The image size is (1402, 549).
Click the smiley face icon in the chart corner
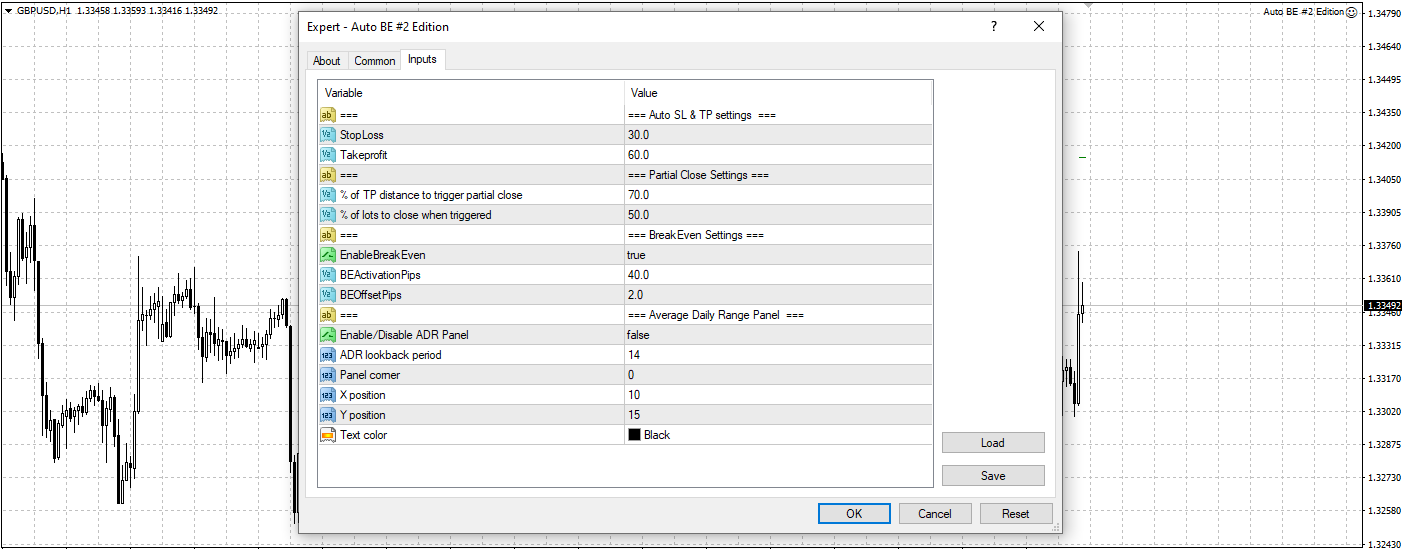click(1352, 12)
